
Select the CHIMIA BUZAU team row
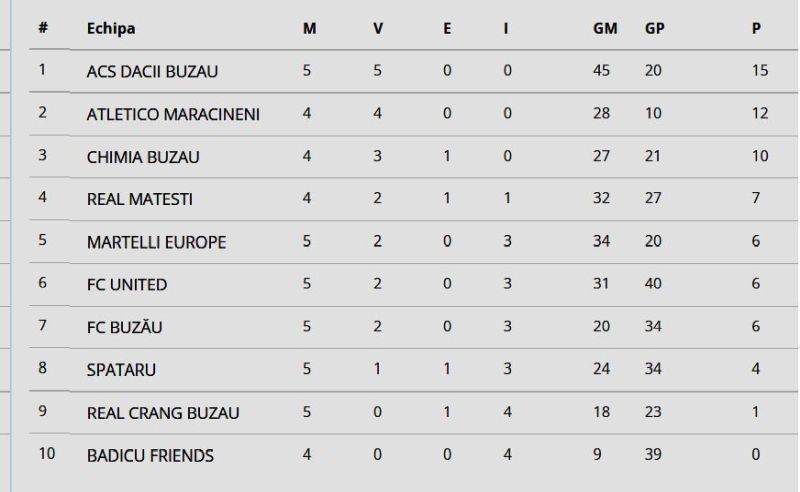click(x=143, y=157)
